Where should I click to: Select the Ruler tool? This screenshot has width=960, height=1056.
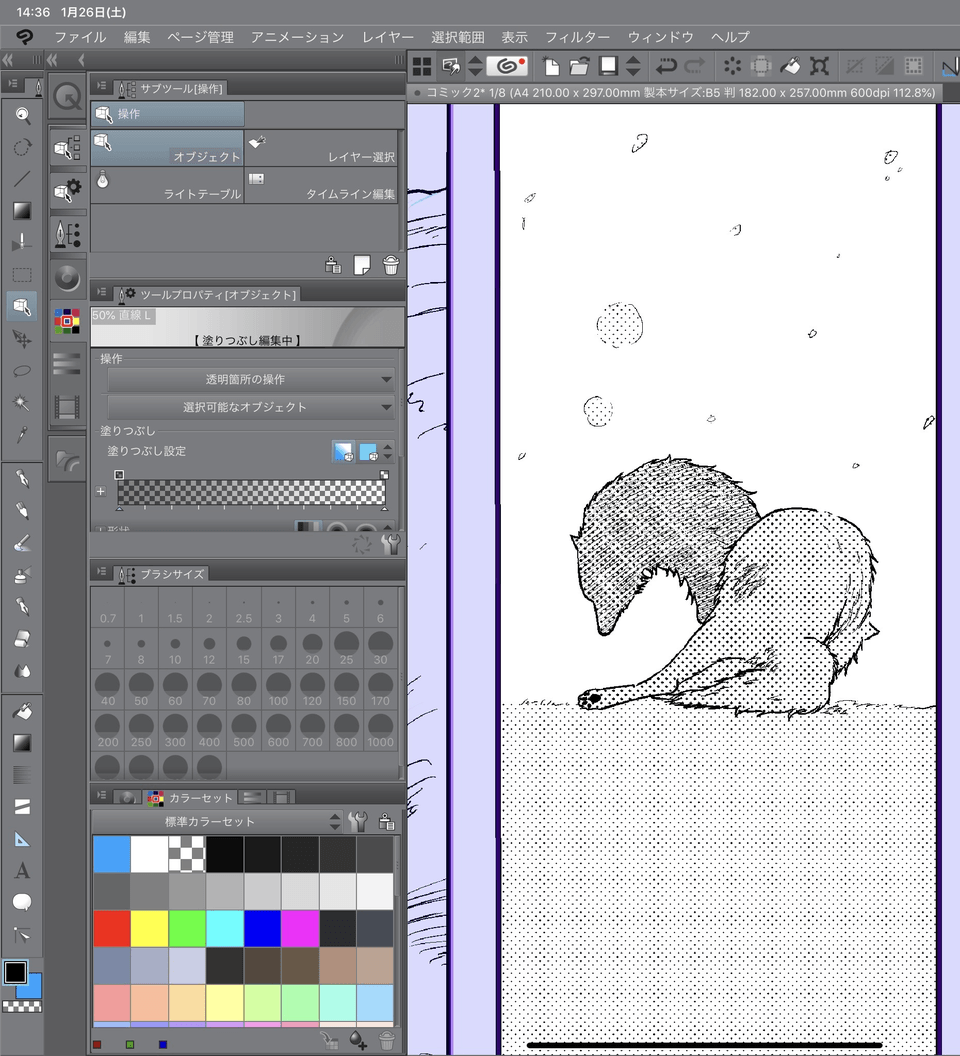[22, 838]
